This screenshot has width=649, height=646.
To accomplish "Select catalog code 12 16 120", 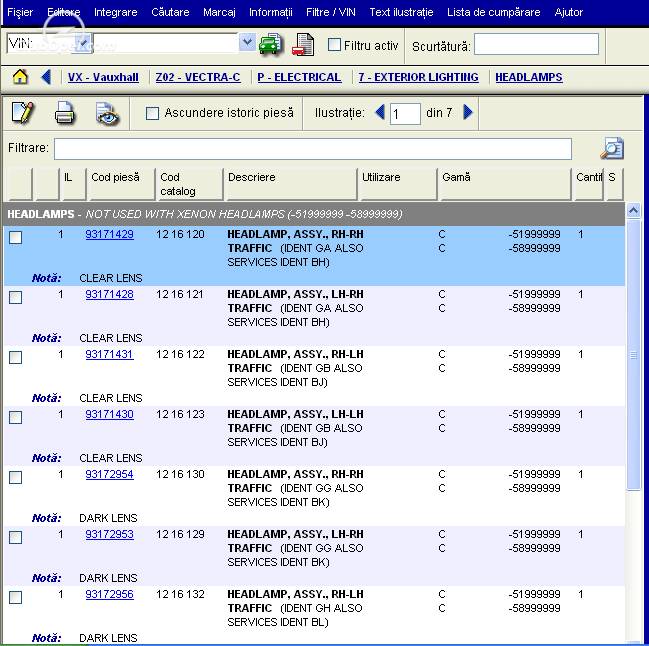I will pyautogui.click(x=180, y=234).
